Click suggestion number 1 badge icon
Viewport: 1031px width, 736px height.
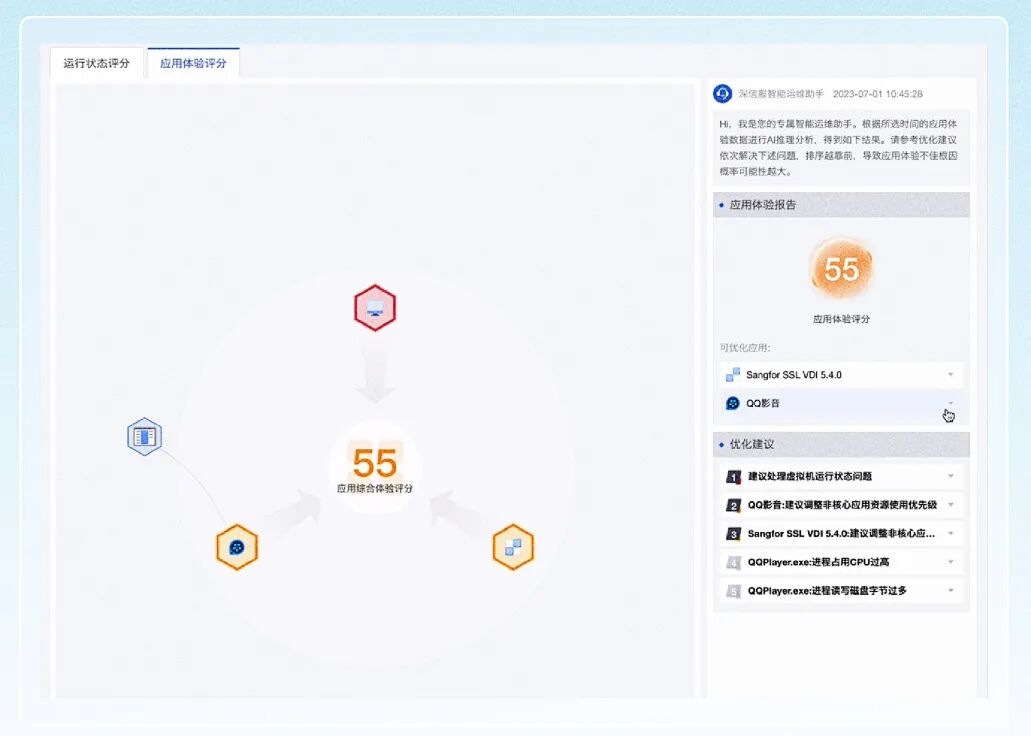(732, 476)
